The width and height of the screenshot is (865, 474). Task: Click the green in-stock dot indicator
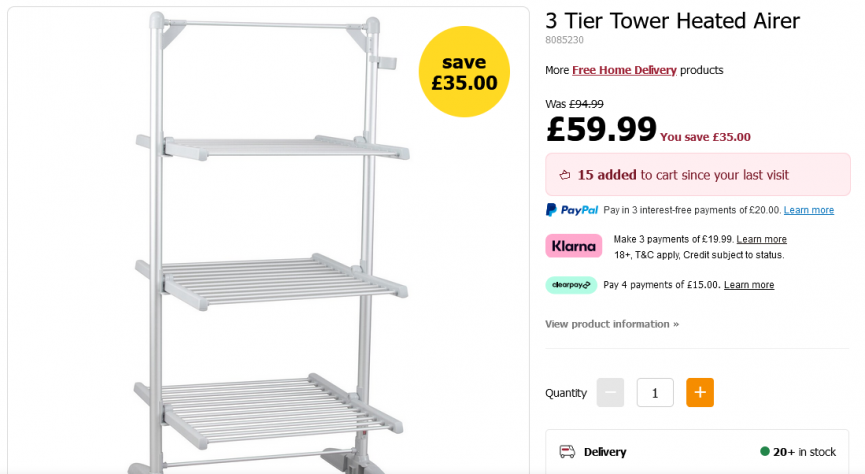[764, 452]
